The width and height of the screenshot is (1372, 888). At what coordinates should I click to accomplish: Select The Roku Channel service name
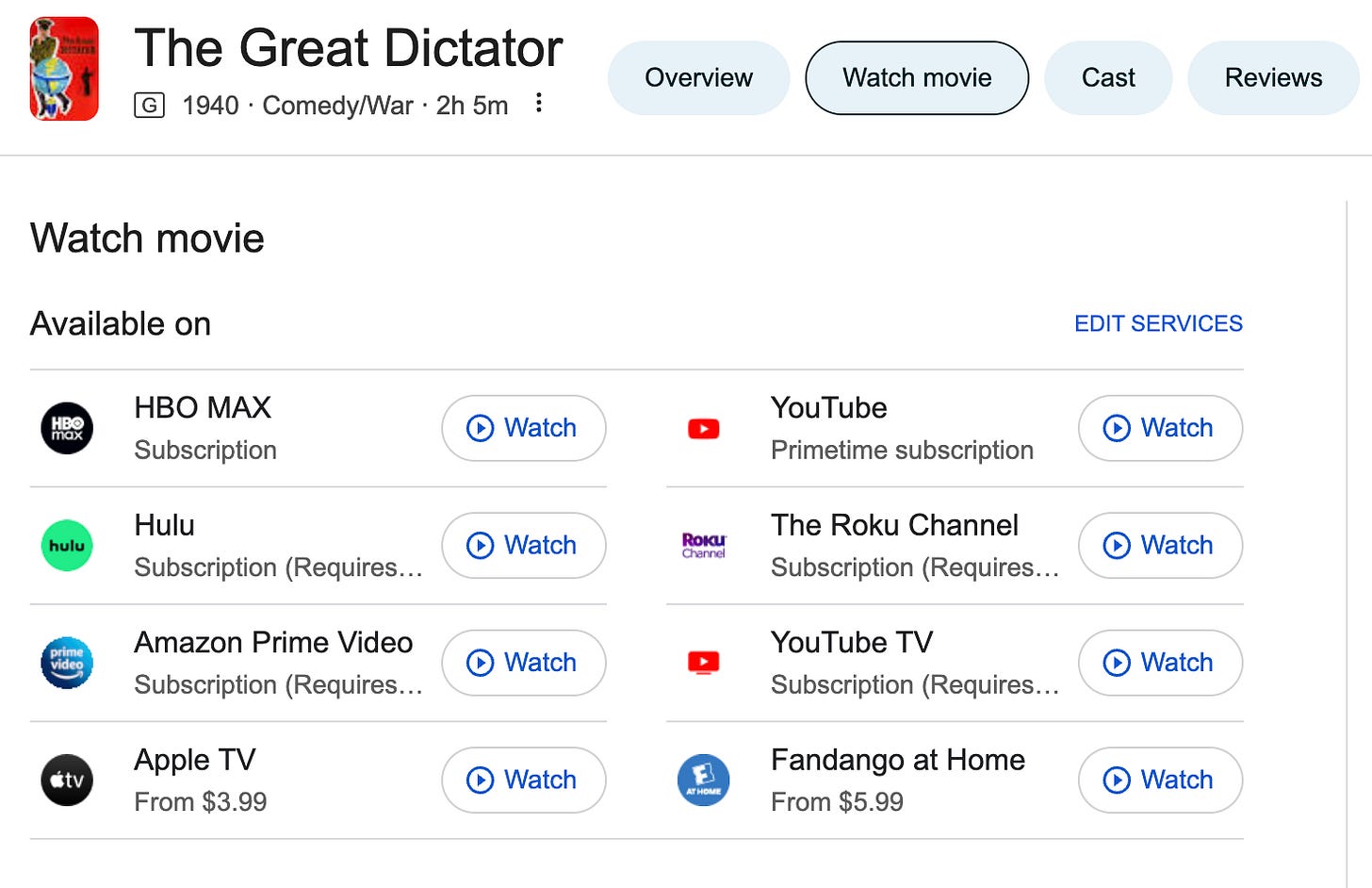[894, 525]
